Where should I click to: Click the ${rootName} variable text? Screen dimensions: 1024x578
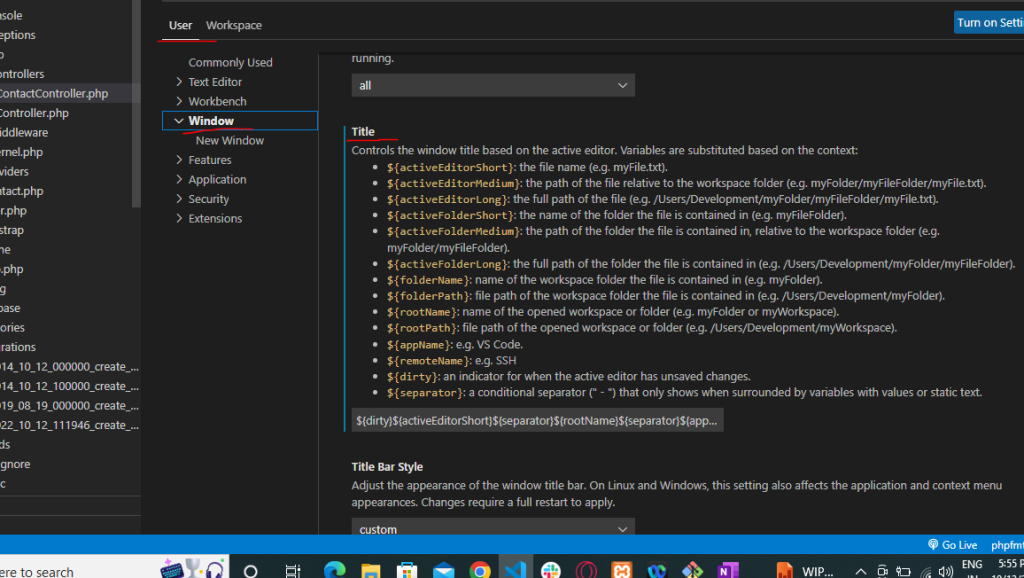[x=422, y=312]
